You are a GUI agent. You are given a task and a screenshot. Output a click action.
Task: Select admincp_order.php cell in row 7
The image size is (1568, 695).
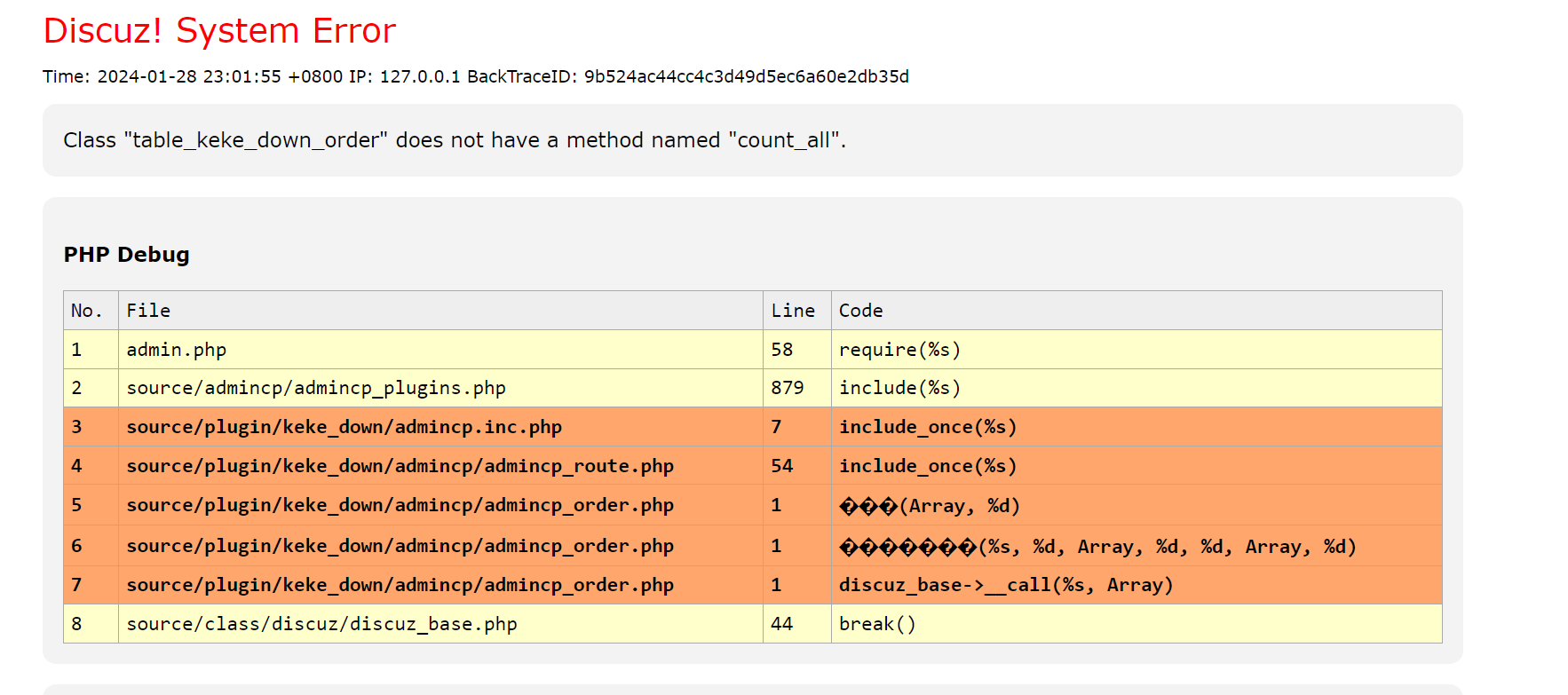click(x=440, y=585)
